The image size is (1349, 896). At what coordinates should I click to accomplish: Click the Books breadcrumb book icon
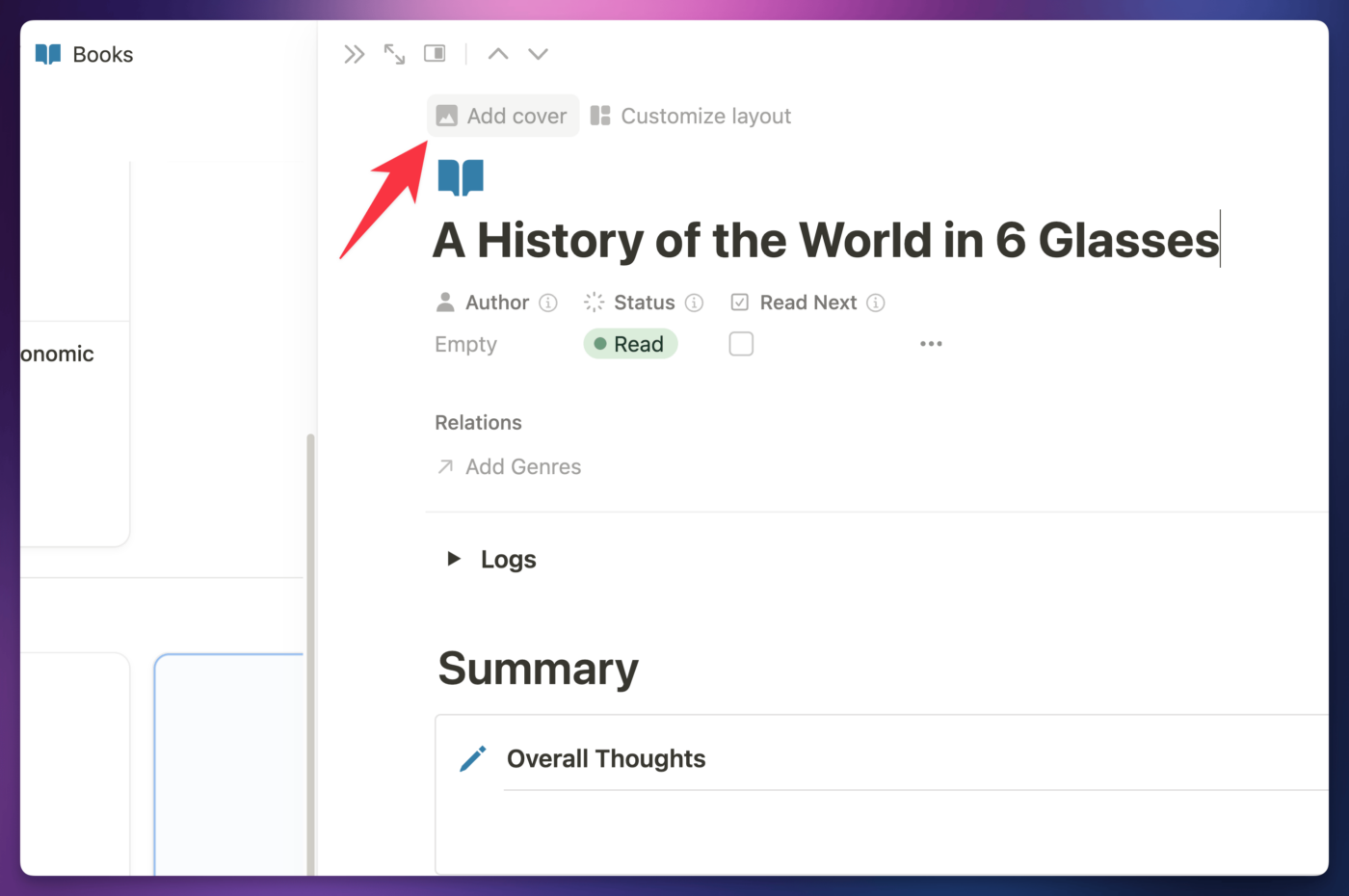click(x=48, y=54)
